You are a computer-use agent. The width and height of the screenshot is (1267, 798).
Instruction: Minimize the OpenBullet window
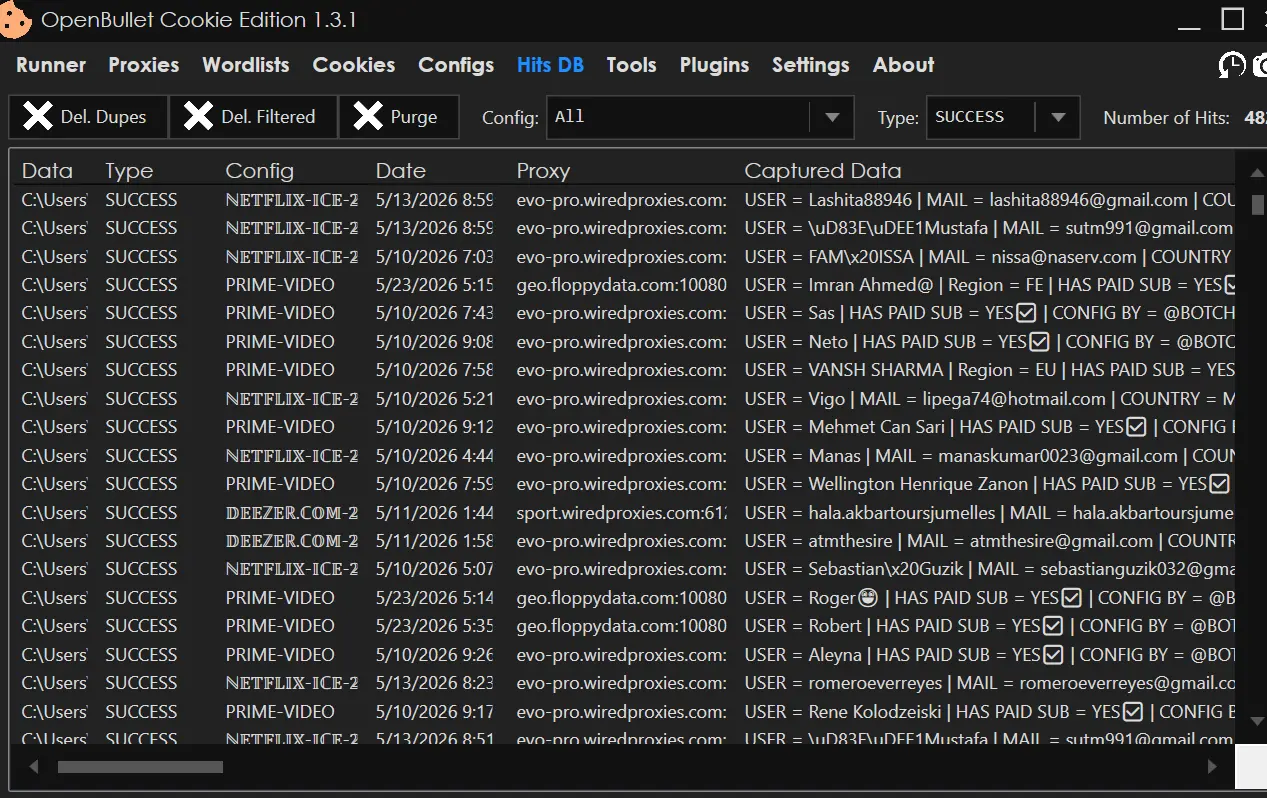pos(1190,27)
